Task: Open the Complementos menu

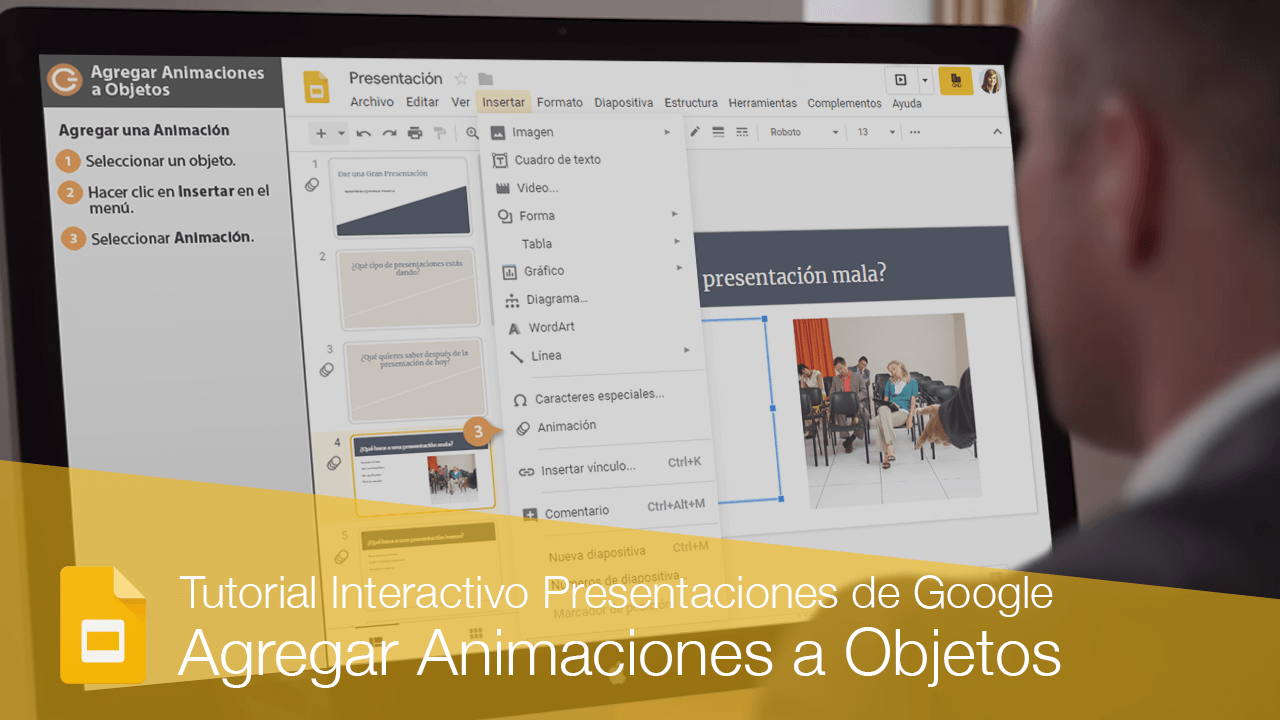Action: click(845, 103)
